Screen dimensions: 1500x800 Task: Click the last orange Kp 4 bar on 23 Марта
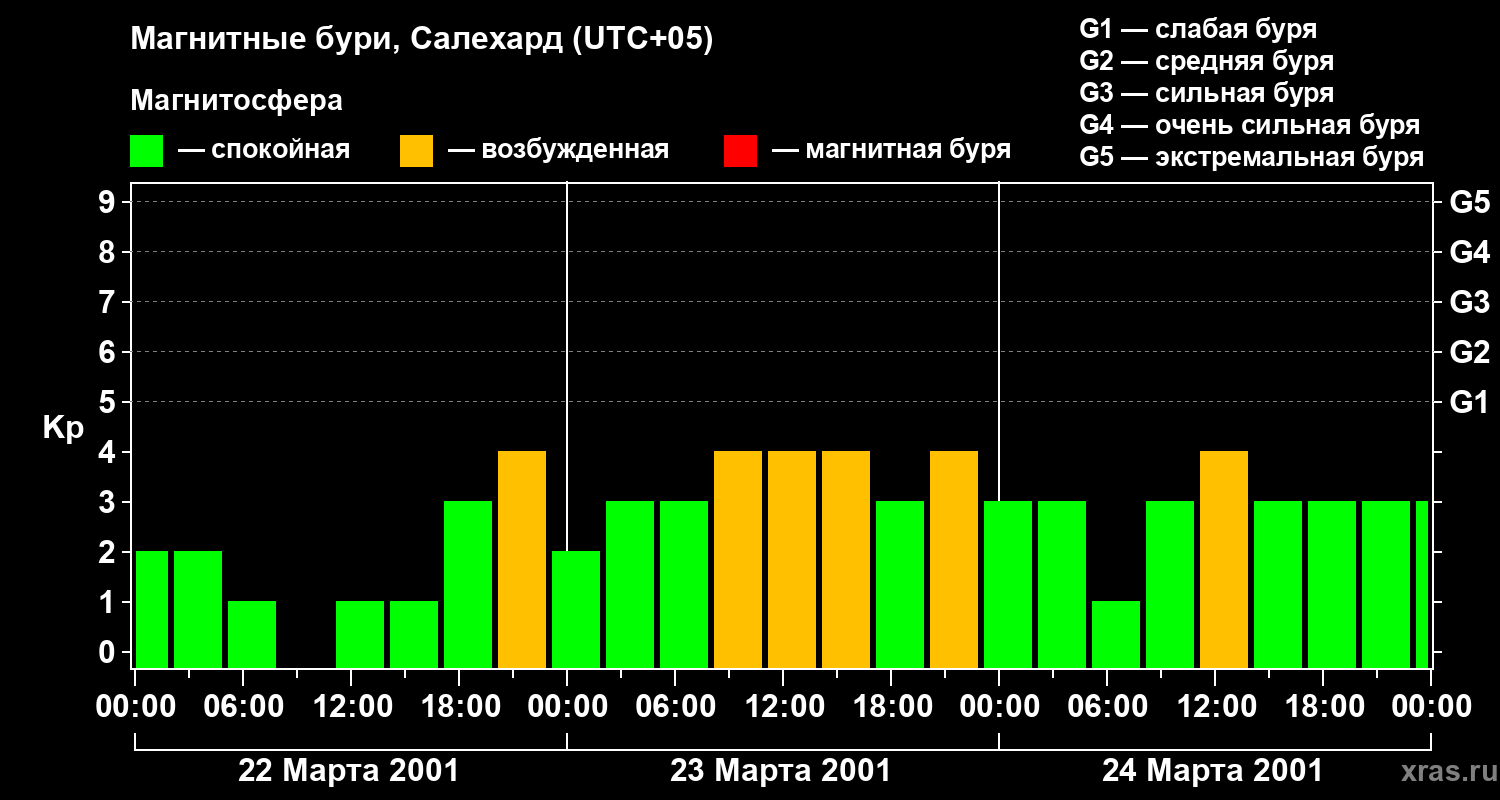(954, 560)
